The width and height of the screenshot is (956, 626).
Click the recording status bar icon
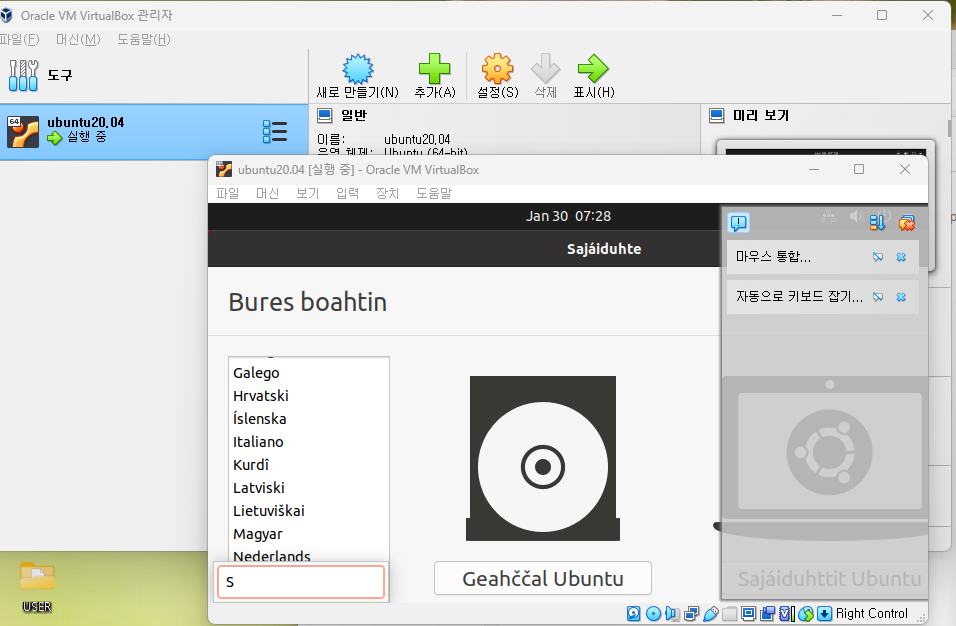(x=768, y=613)
